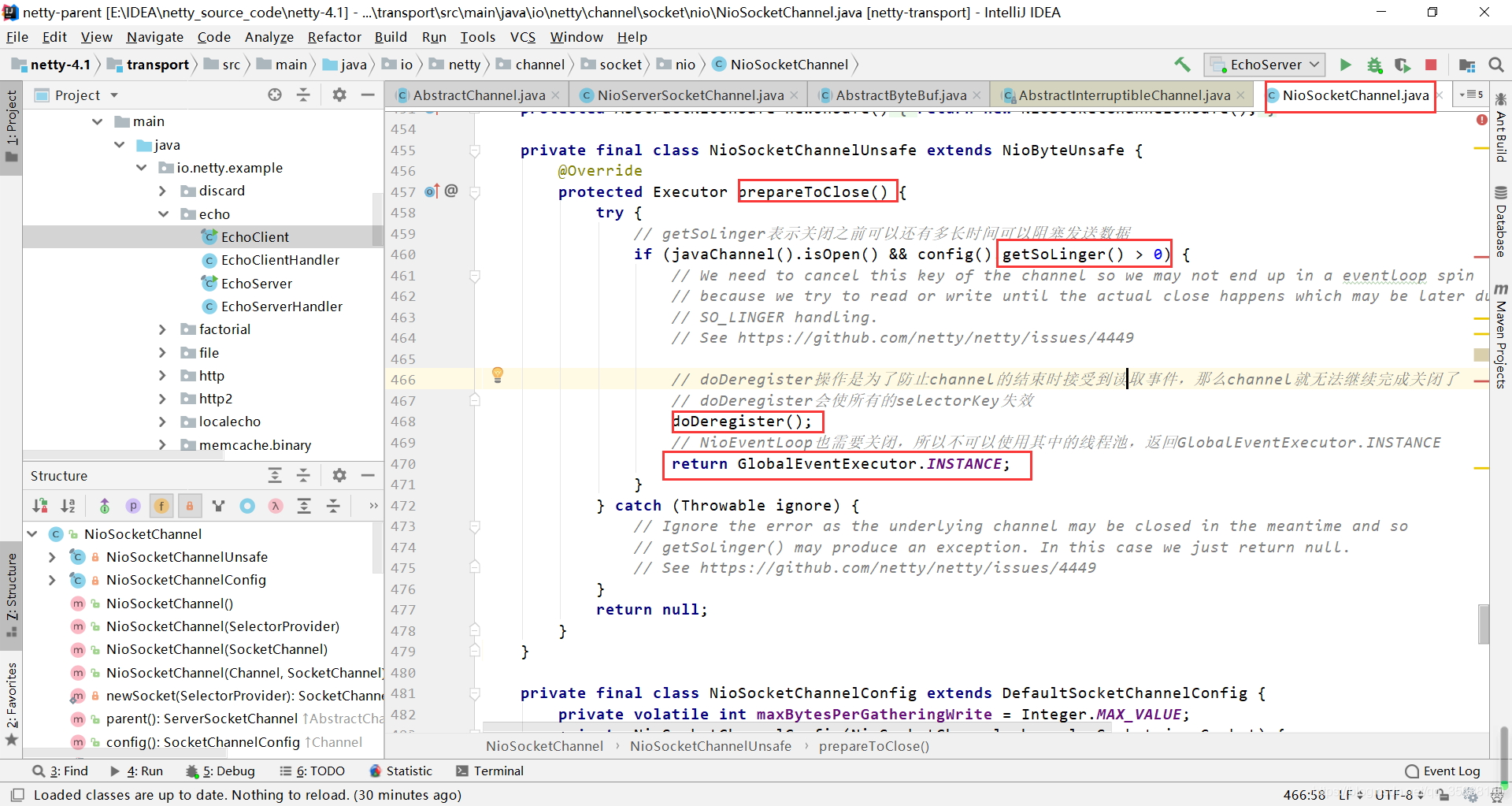
Task: Open EchoServer run configuration dropdown
Action: [1265, 65]
